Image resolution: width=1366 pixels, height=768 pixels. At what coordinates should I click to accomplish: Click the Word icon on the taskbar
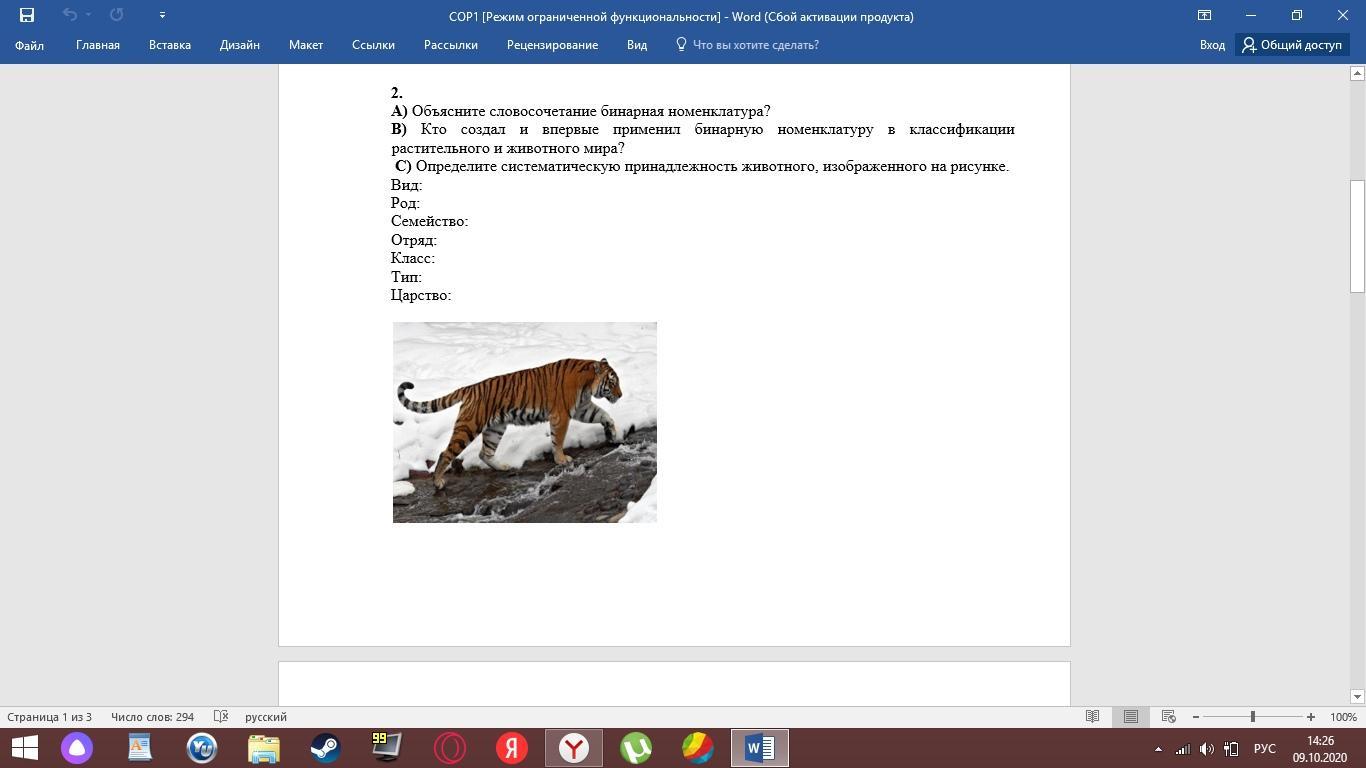pos(760,748)
